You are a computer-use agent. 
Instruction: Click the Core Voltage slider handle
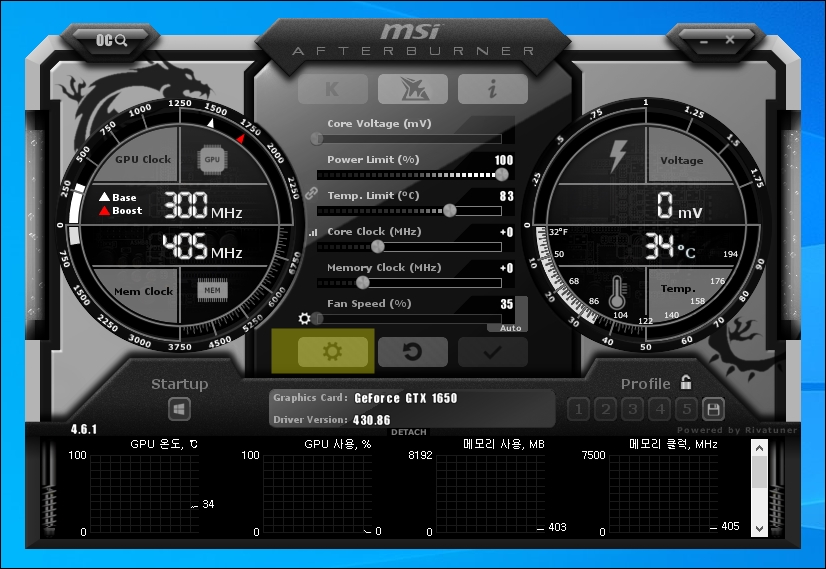[x=317, y=139]
